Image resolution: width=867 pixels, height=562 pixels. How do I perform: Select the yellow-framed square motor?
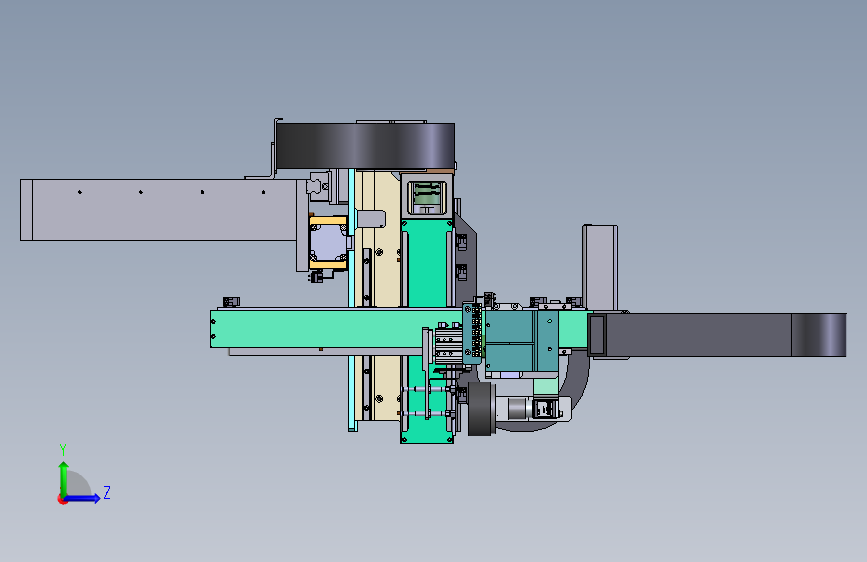(x=328, y=243)
